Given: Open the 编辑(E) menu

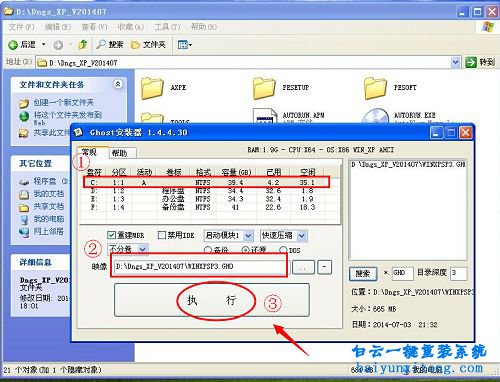Looking at the screenshot, I should [x=58, y=27].
